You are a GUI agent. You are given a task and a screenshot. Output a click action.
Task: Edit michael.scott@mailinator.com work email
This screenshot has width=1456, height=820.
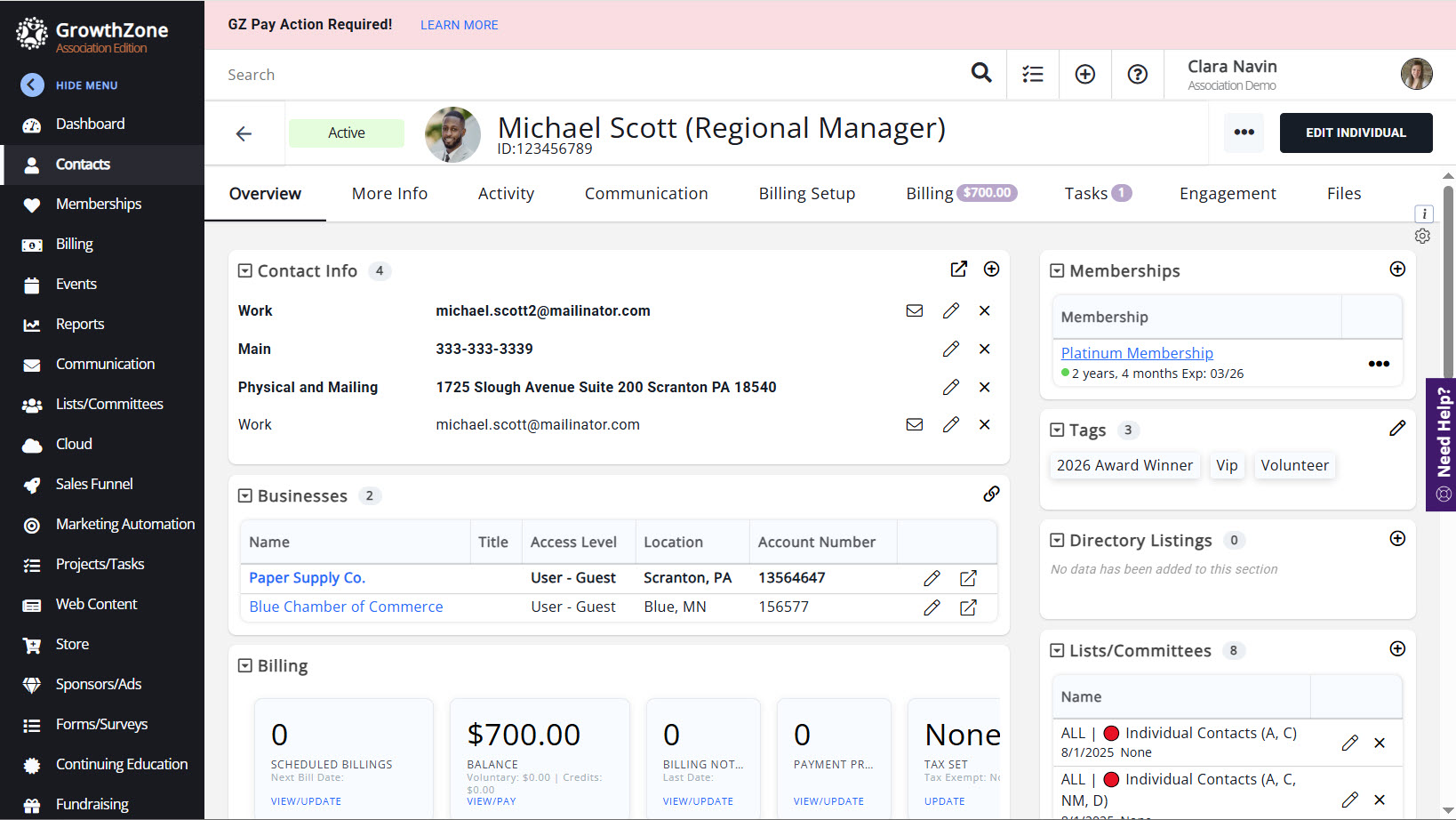pos(950,424)
